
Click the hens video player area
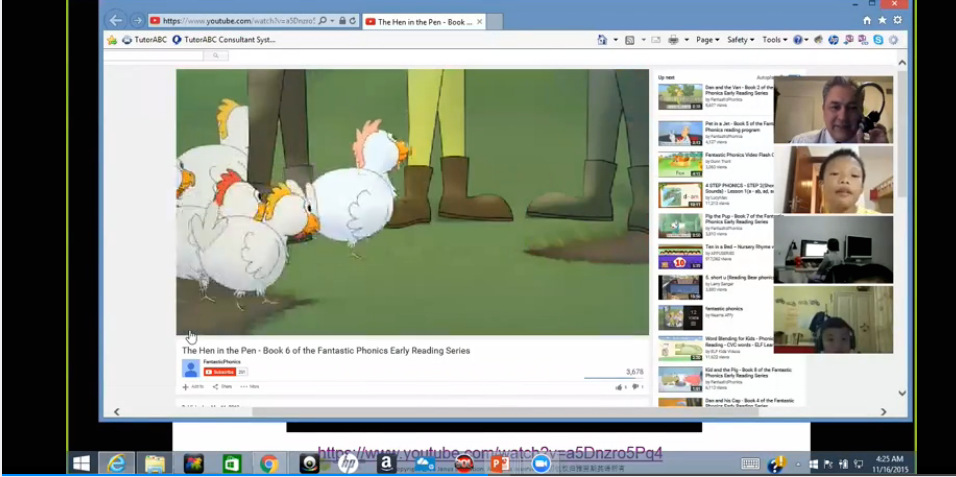(413, 202)
